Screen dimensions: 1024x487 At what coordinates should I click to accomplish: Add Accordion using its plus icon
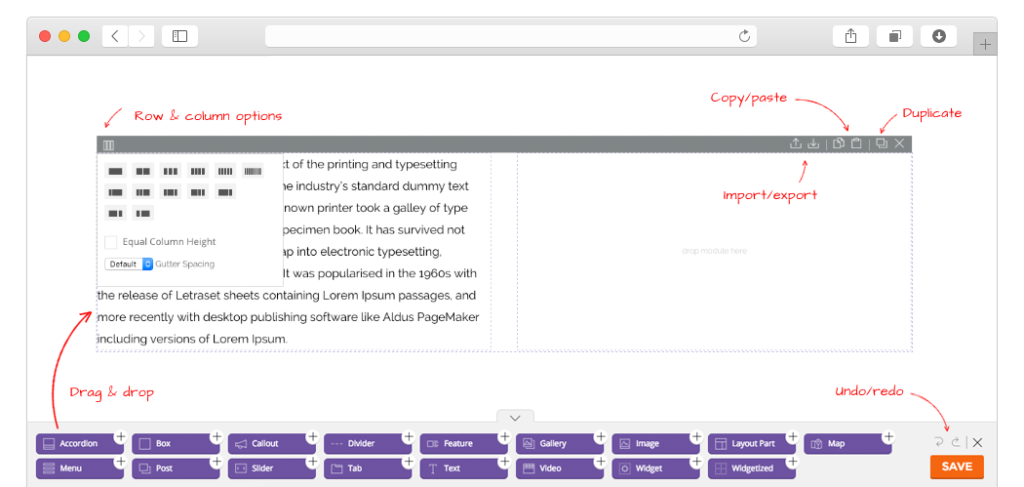(x=120, y=436)
